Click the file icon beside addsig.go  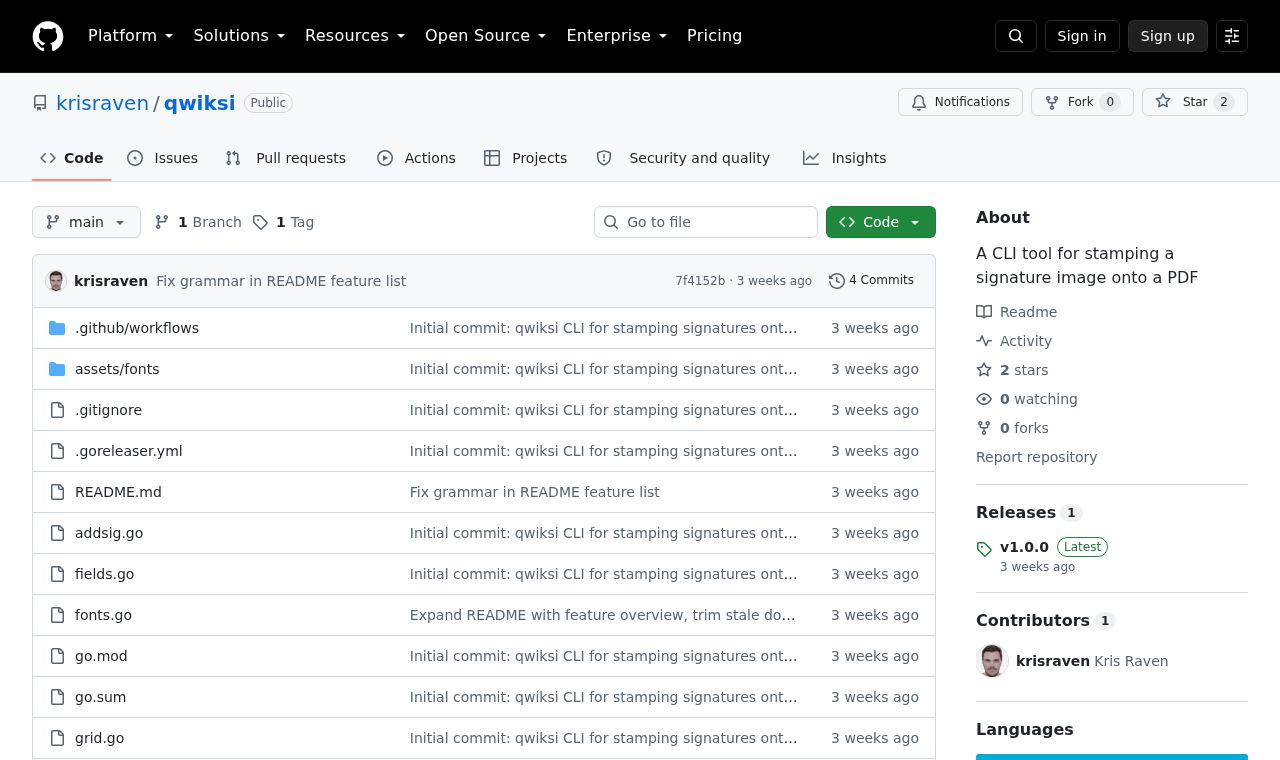click(57, 533)
